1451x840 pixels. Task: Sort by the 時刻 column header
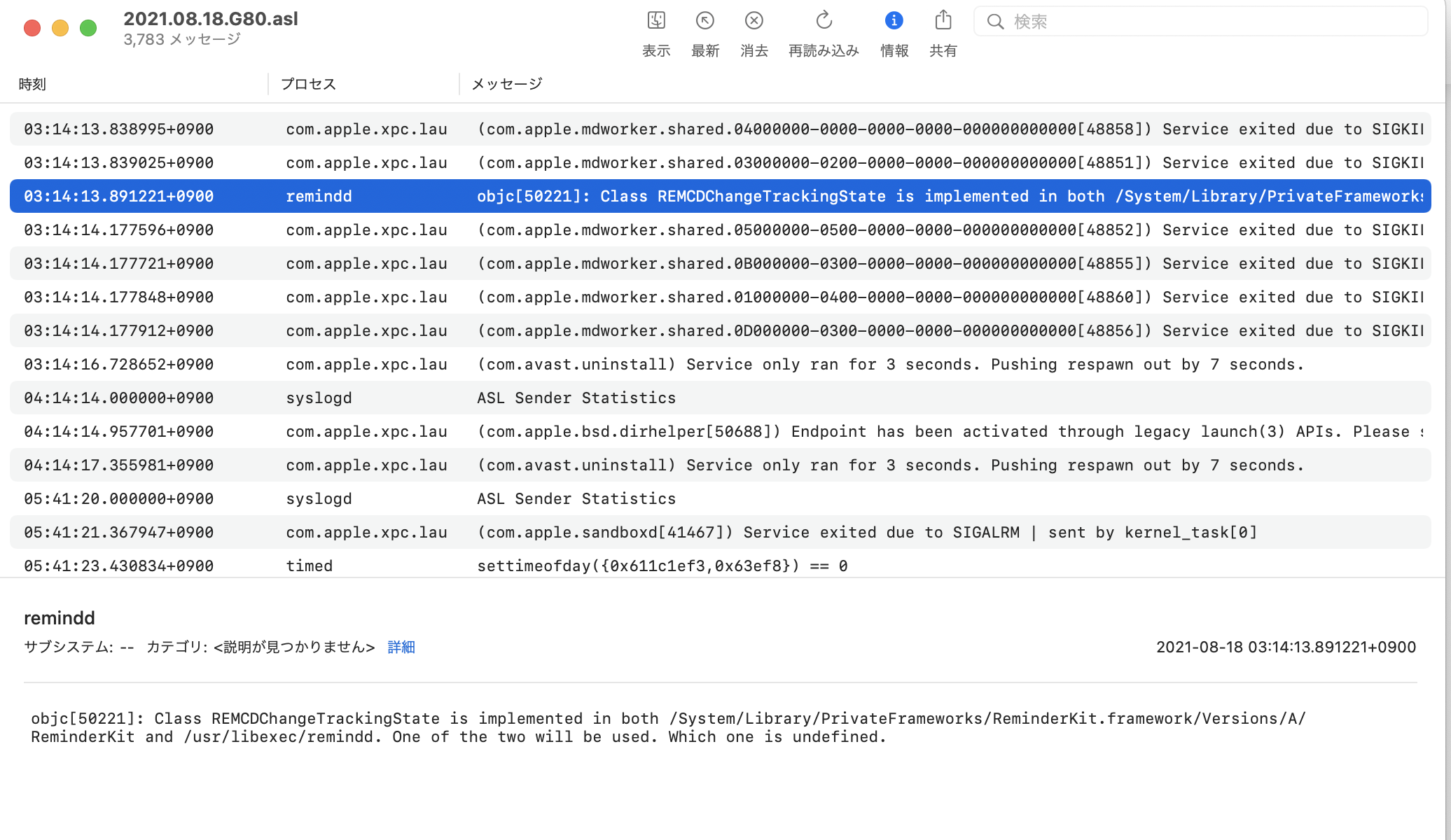[x=32, y=84]
